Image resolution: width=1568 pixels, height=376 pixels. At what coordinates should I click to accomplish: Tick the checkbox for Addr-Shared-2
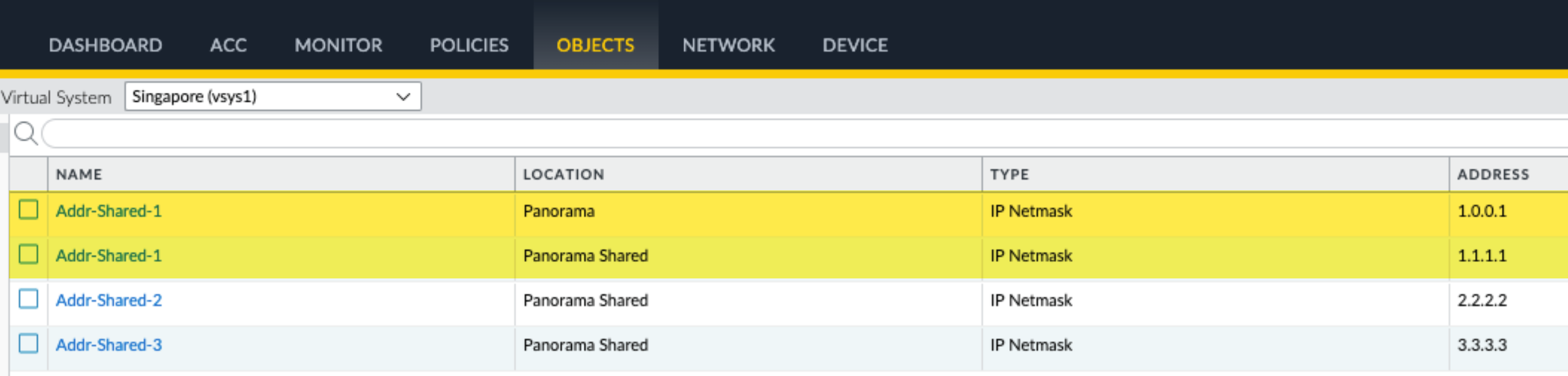click(x=28, y=299)
